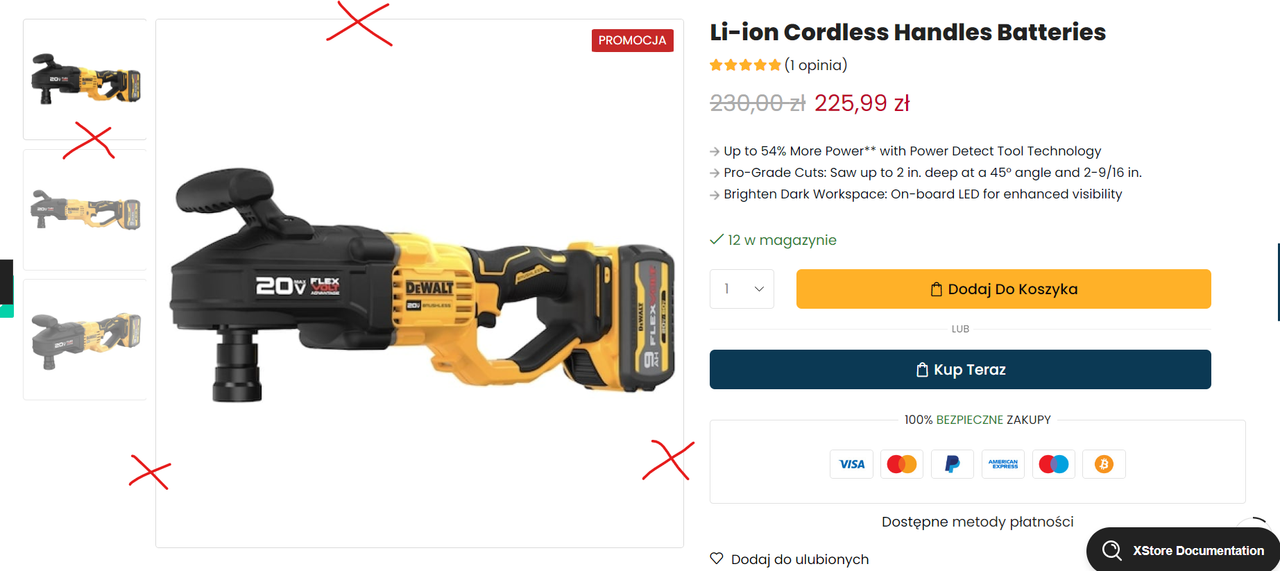
Task: Click the five-star rating
Action: (745, 65)
